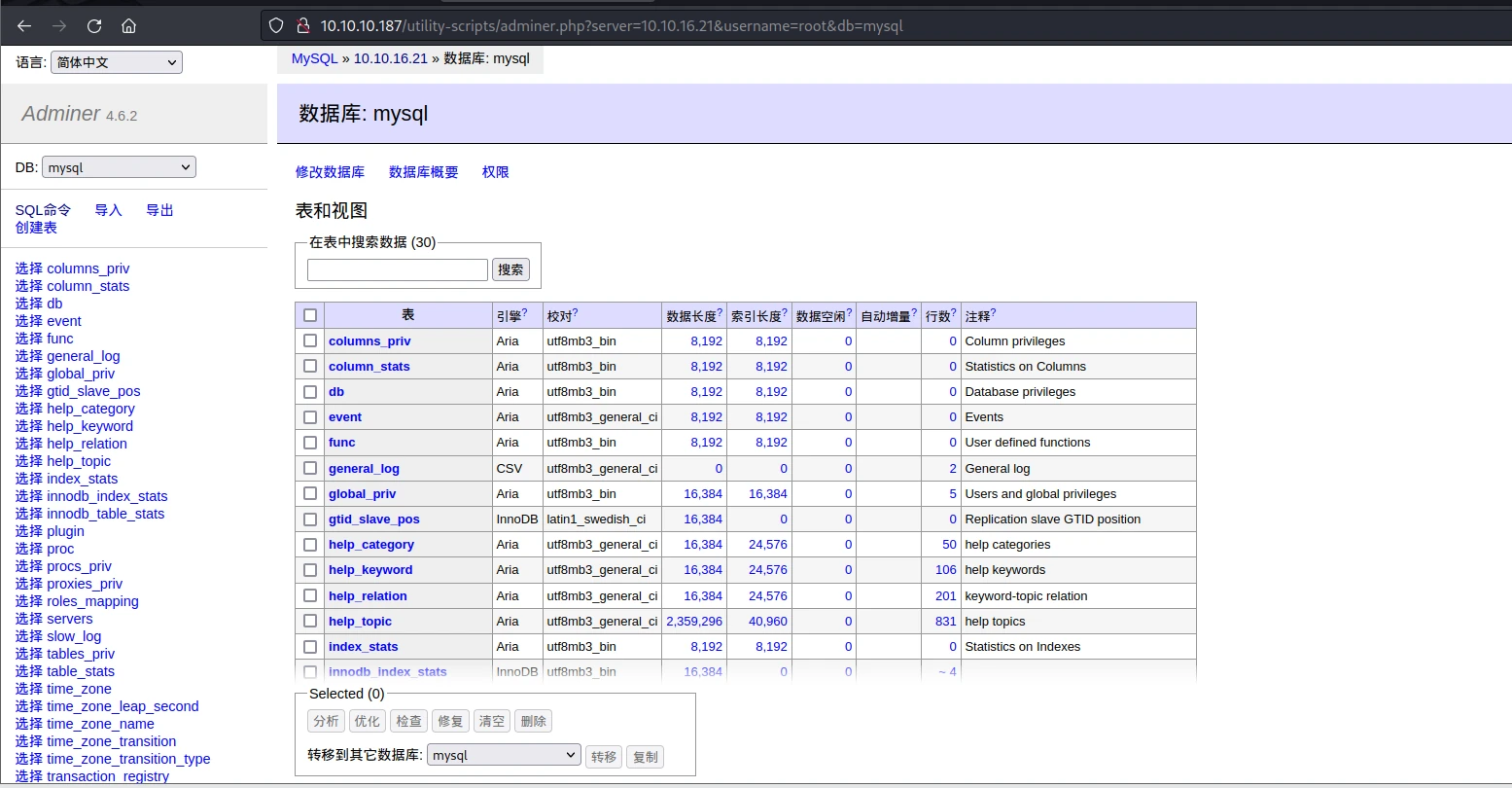Open the 权限 privileges page
Viewport: 1512px width, 788px height.
(496, 172)
